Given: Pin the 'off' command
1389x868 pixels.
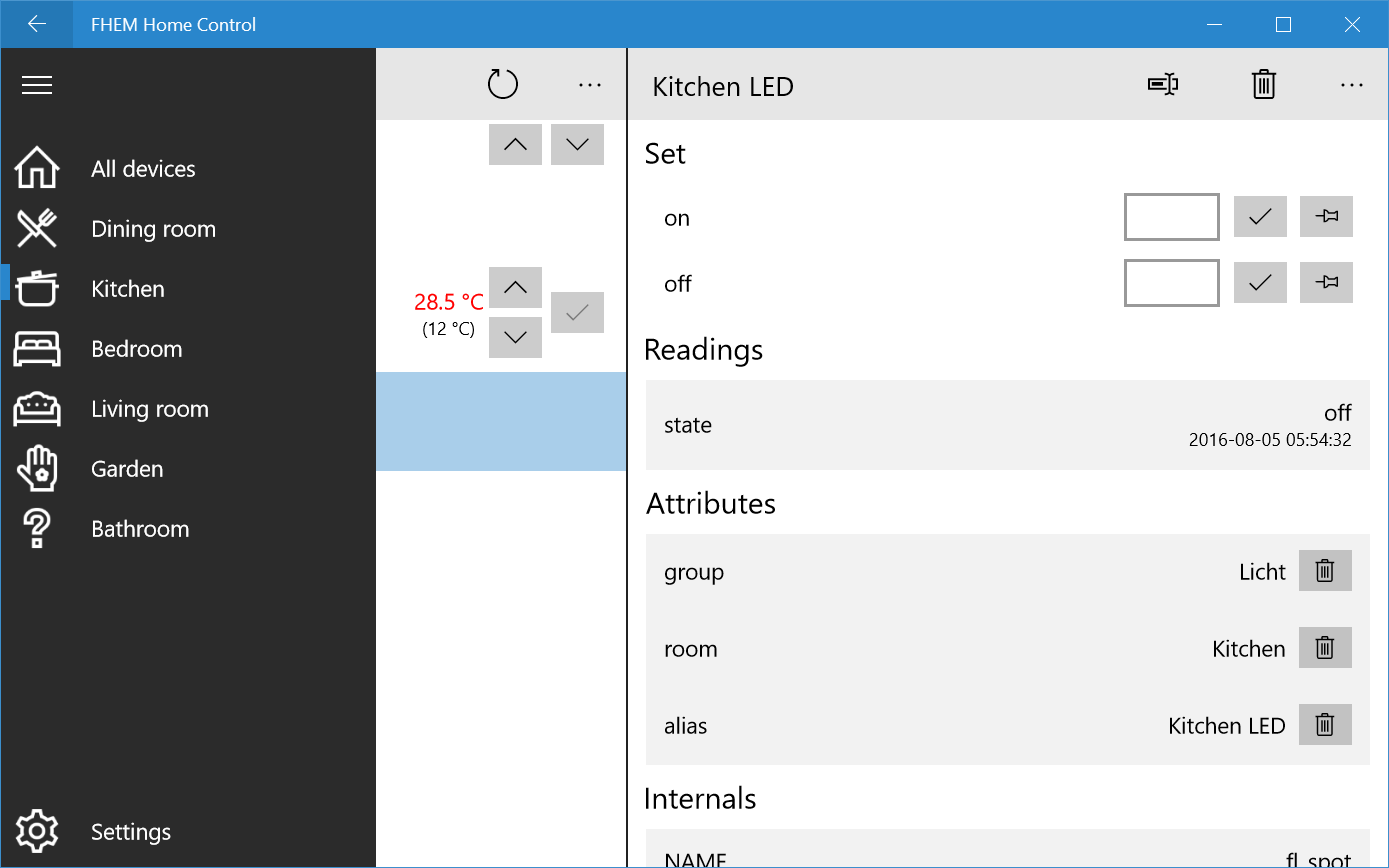Looking at the screenshot, I should click(1326, 282).
